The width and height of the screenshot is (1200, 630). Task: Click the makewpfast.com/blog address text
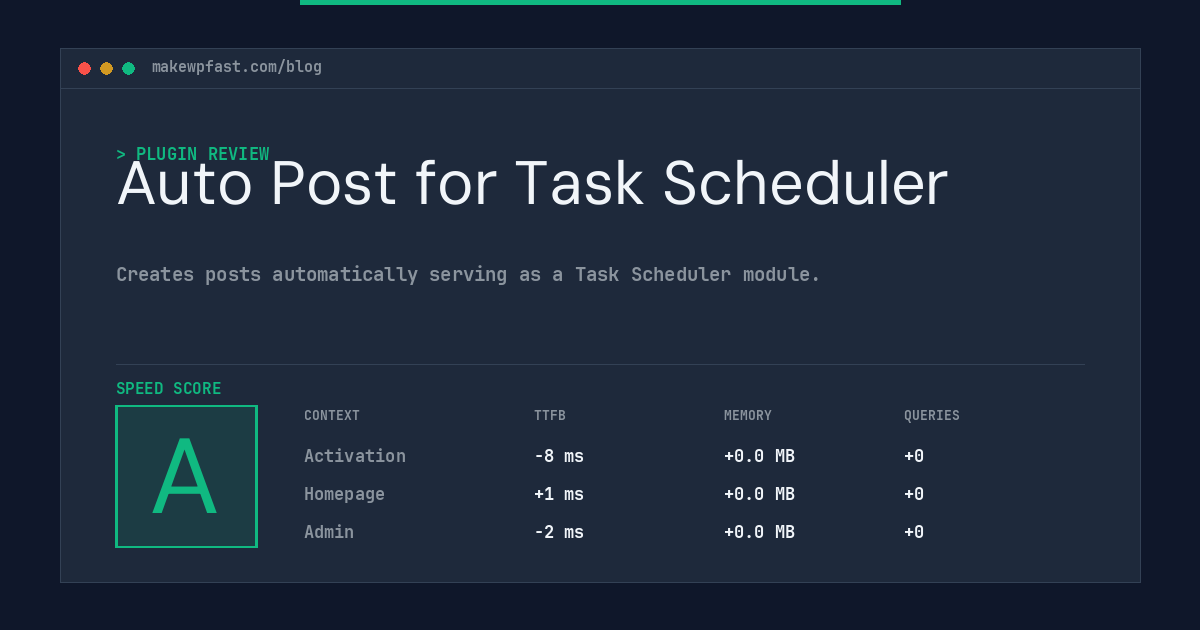click(x=237, y=67)
